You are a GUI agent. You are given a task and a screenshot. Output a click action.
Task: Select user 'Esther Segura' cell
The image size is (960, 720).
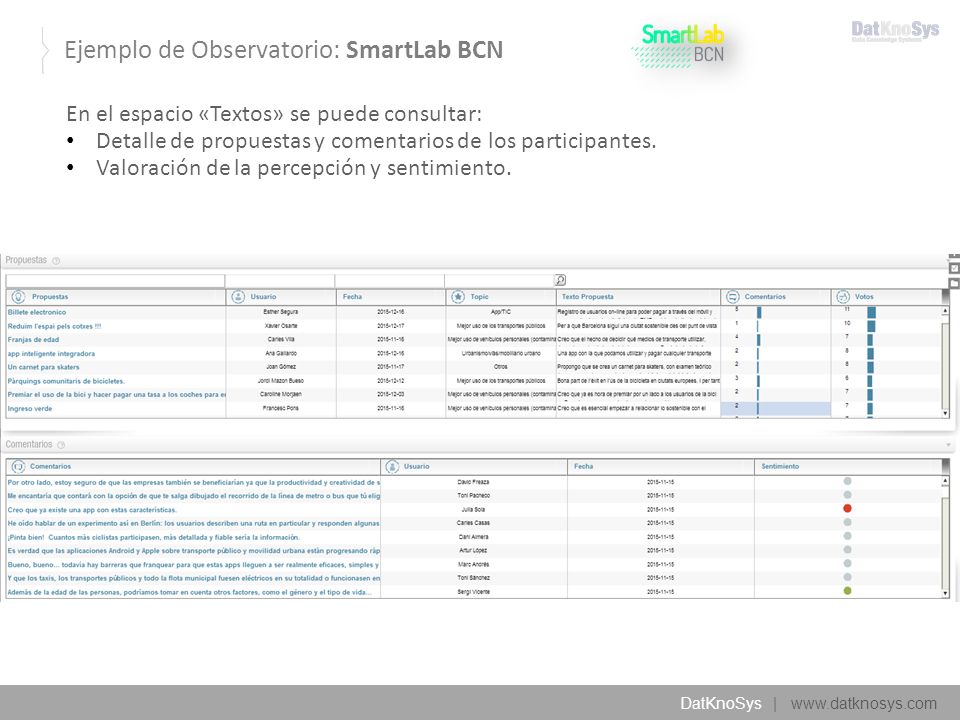280,312
